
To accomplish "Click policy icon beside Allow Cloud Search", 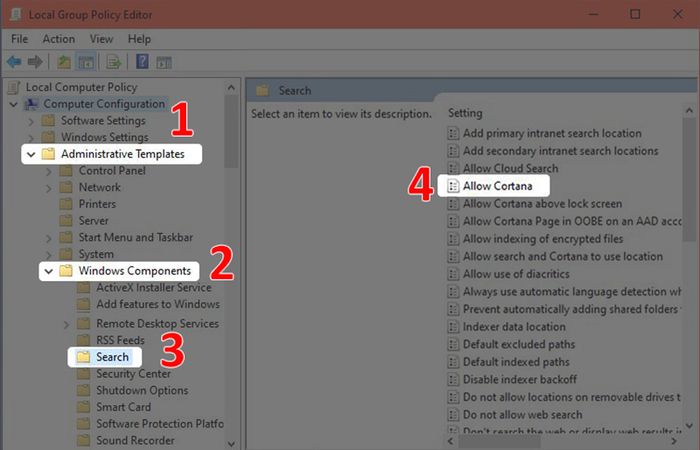I will (453, 168).
